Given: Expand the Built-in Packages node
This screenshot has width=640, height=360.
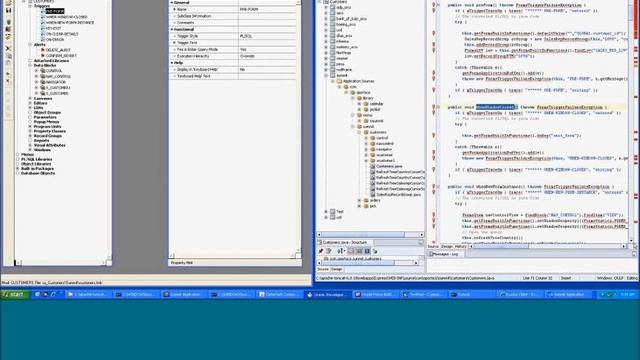Looking at the screenshot, I should click(x=18, y=169).
